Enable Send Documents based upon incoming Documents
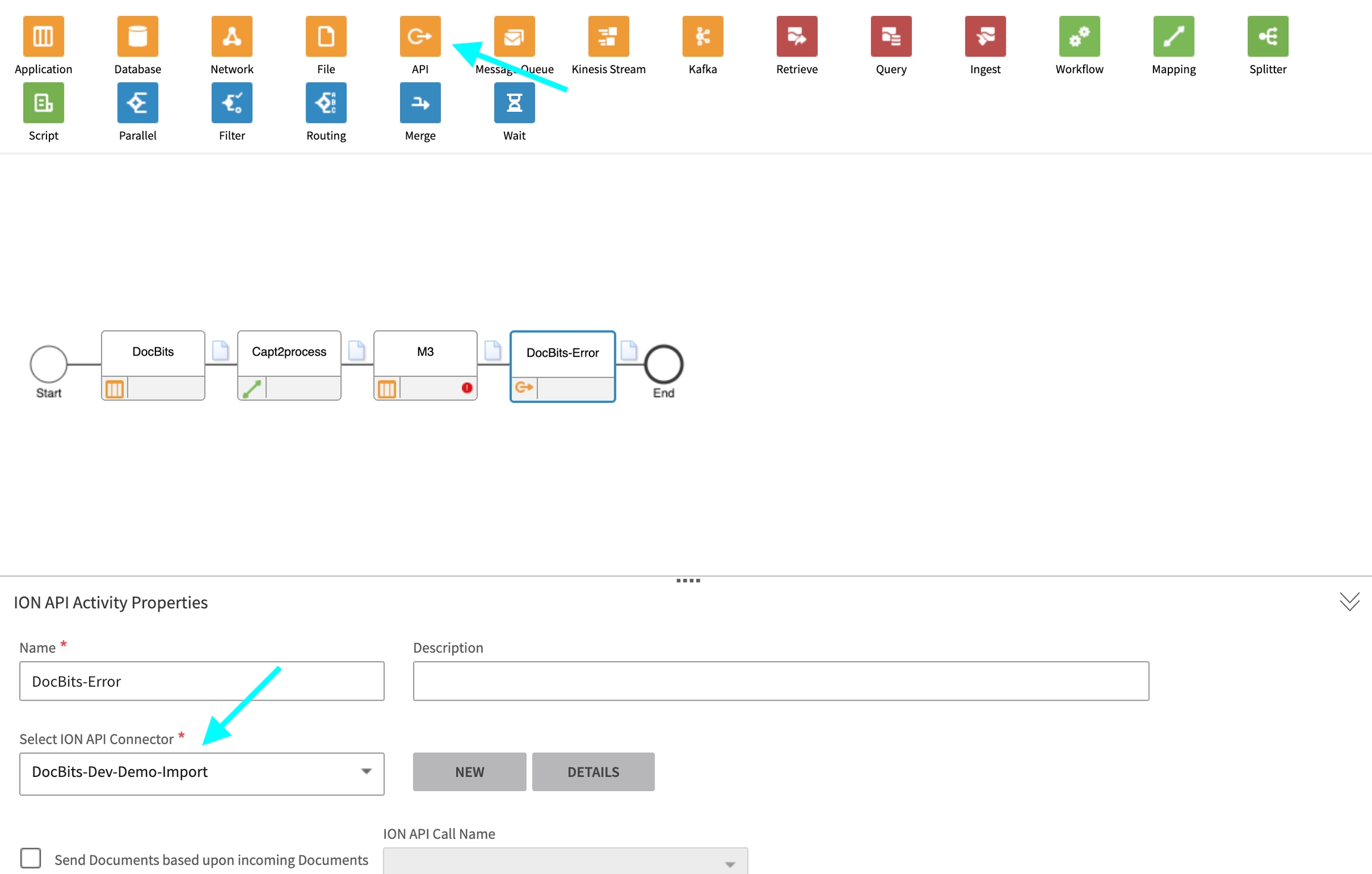The width and height of the screenshot is (1372, 874). (x=31, y=858)
